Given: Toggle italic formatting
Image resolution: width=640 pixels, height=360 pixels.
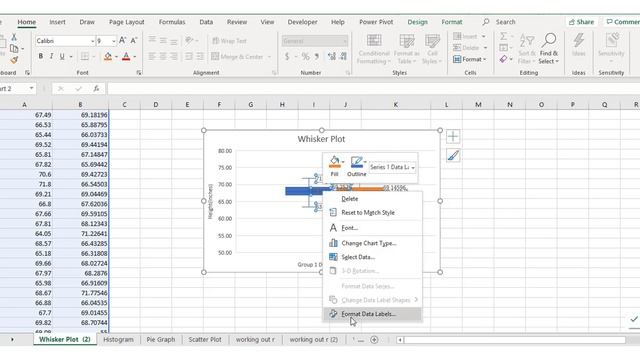Looking at the screenshot, I should 51,56.
